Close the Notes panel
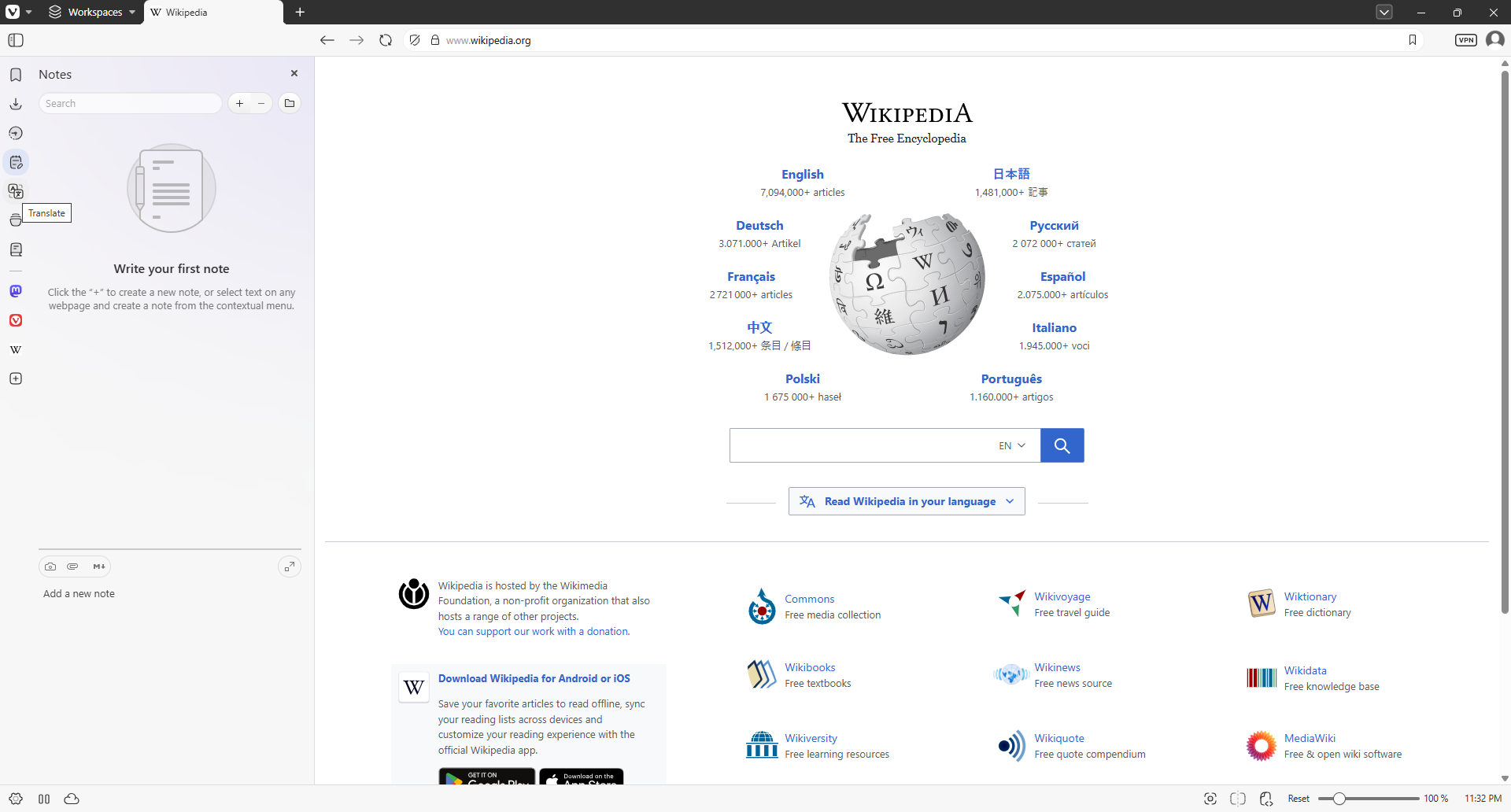Viewport: 1511px width, 812px height. click(x=294, y=73)
